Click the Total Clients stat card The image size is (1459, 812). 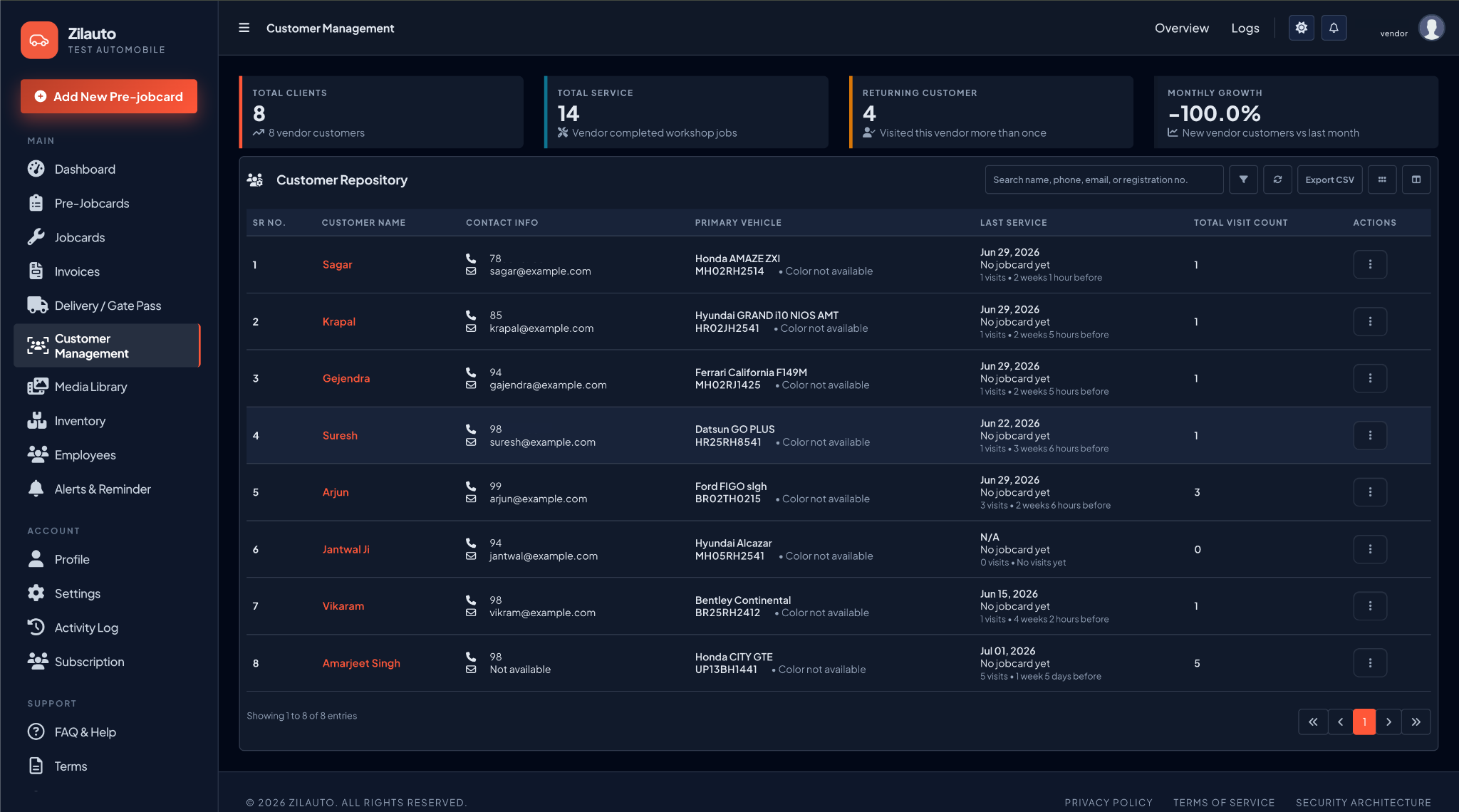(381, 112)
